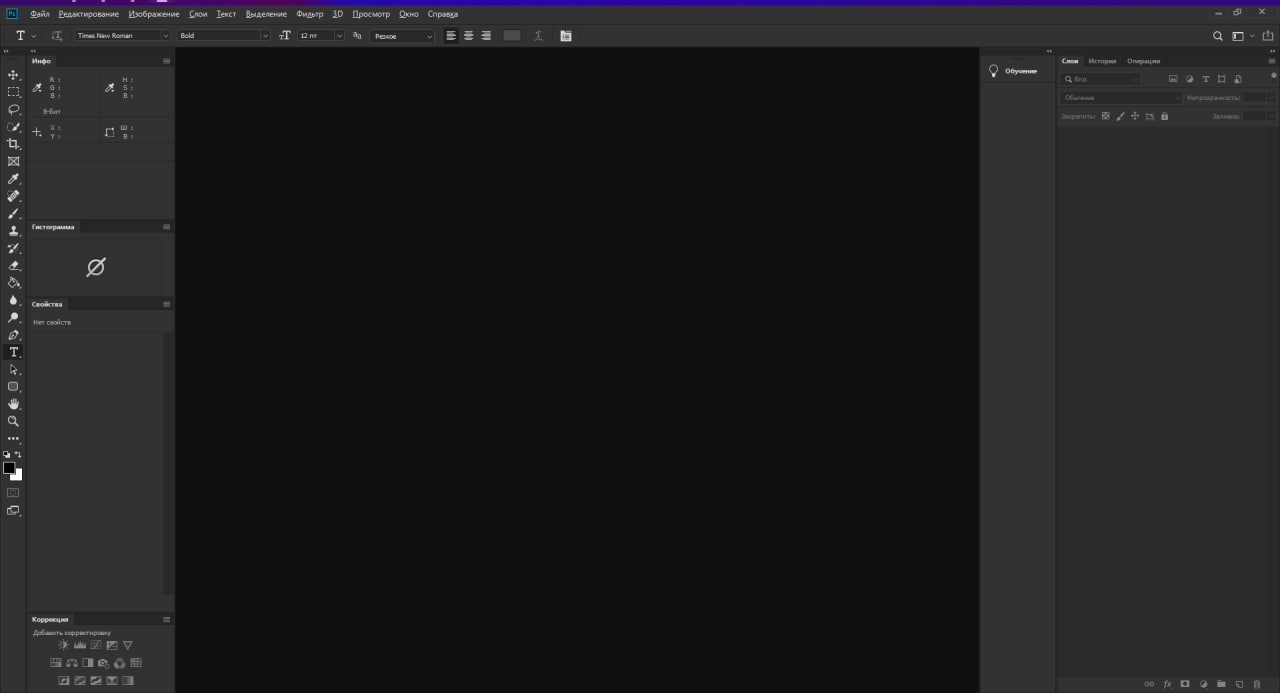
Task: Toggle Lock all layer button
Action: coord(1164,116)
